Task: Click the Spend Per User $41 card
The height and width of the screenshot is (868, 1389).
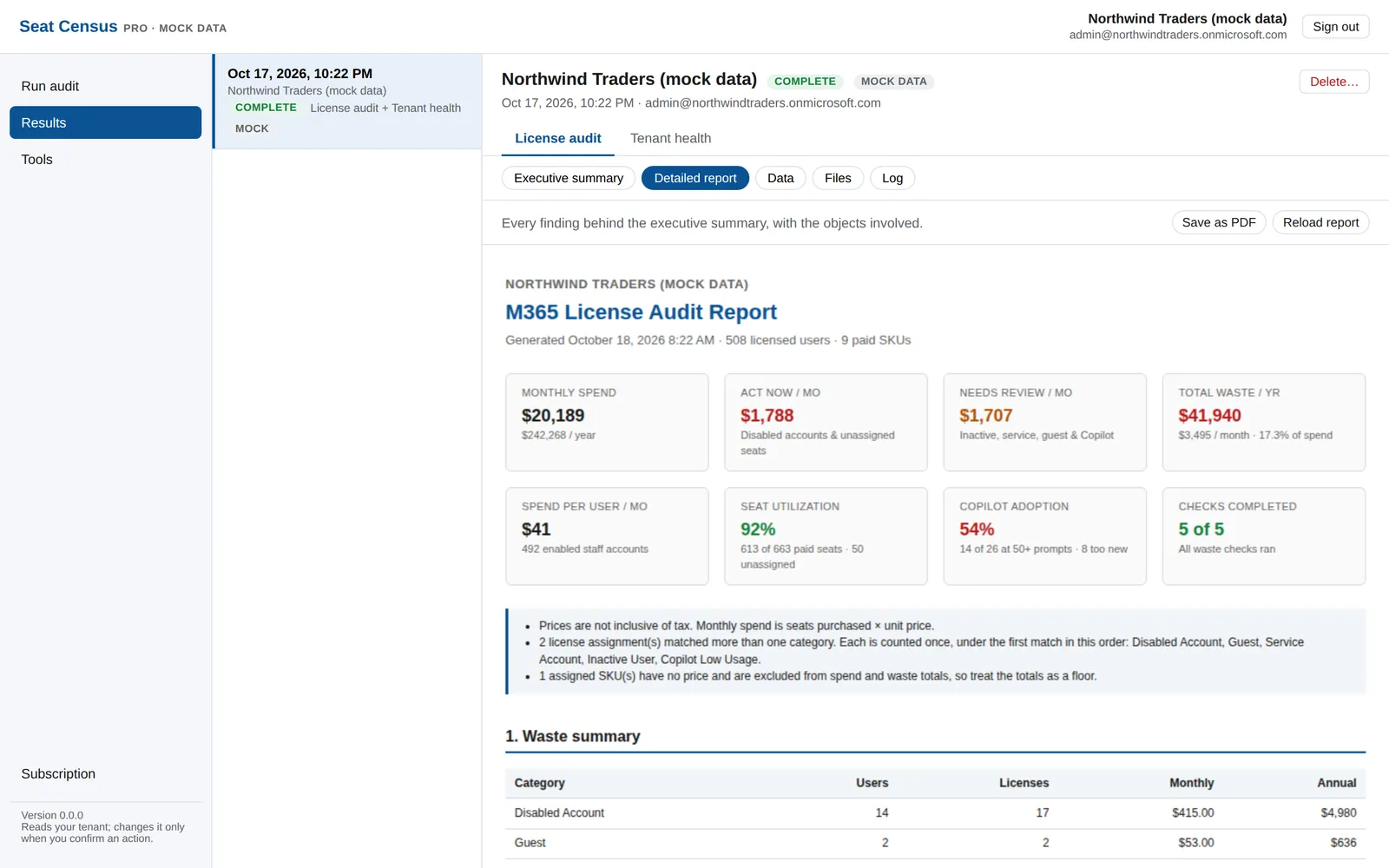Action: tap(607, 536)
